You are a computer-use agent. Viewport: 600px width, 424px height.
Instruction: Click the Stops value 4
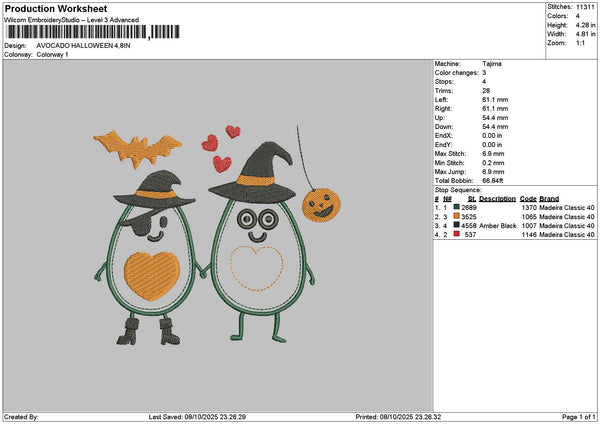(484, 82)
